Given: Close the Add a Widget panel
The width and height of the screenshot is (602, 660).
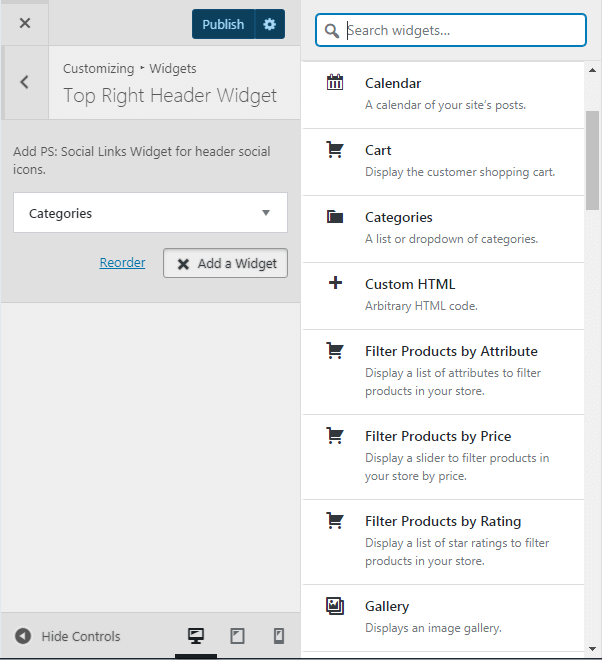Looking at the screenshot, I should click(x=226, y=263).
